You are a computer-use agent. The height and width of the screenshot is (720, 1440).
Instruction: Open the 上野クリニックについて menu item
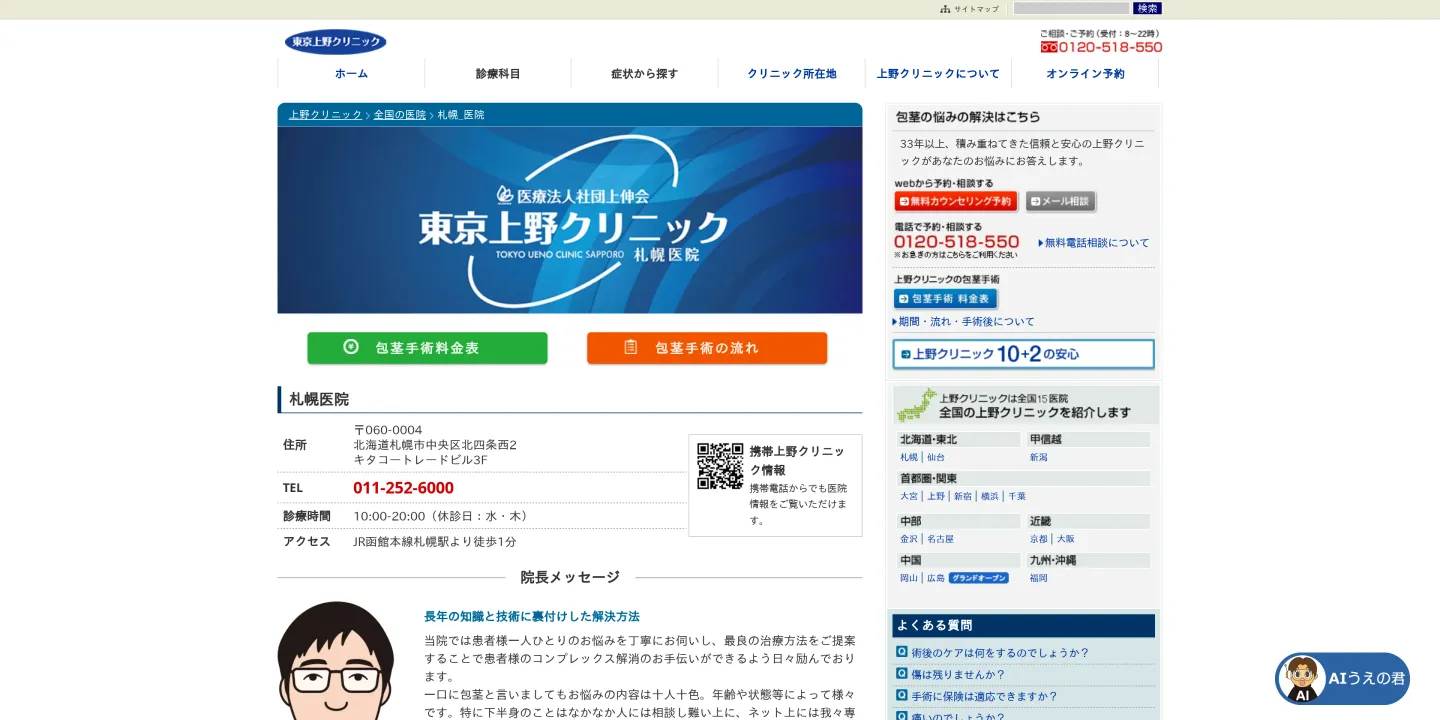click(x=938, y=73)
